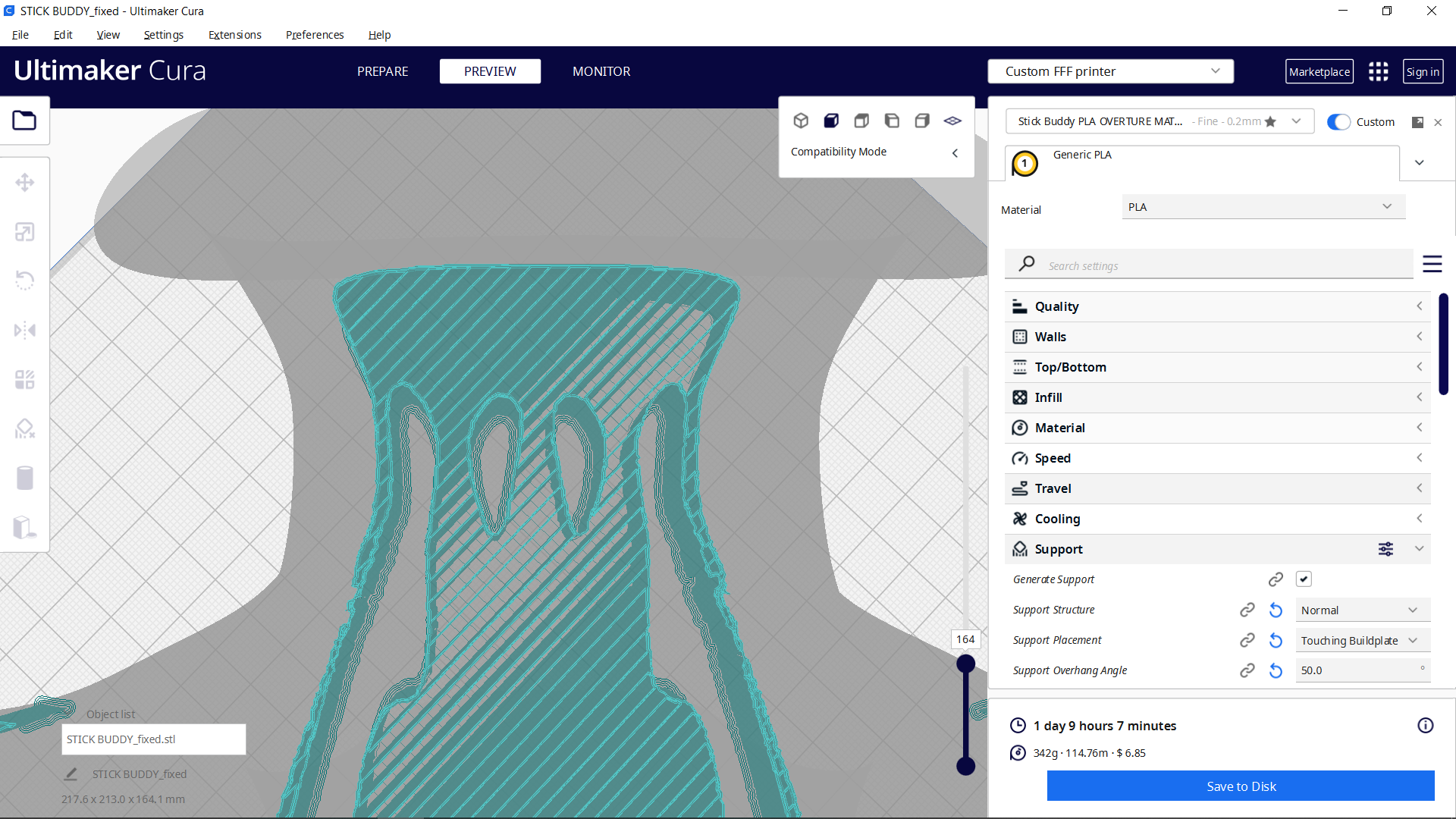Screen dimensions: 1456x819
Task: Toggle the Custom print setup switch
Action: (1338, 121)
